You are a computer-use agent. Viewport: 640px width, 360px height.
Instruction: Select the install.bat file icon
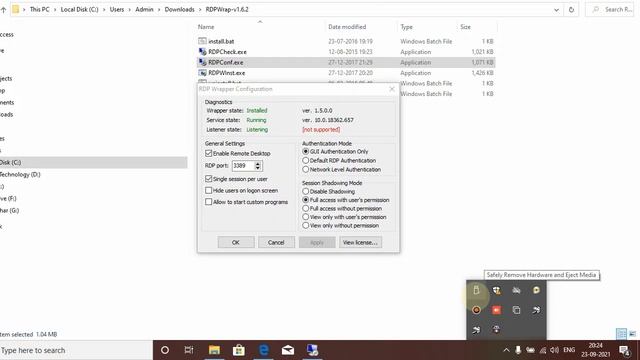click(x=202, y=41)
